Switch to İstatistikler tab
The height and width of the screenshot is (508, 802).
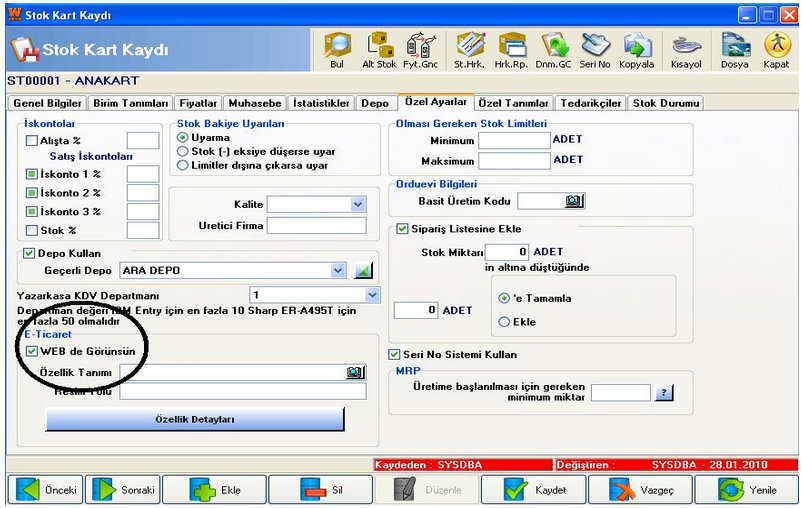(321, 103)
